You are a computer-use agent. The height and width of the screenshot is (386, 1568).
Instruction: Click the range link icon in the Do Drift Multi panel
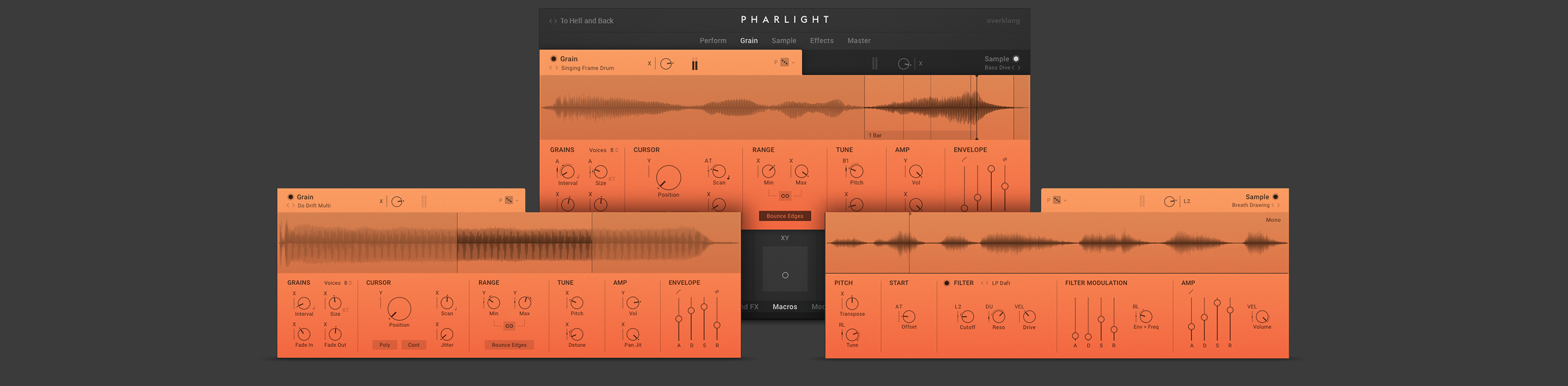coord(510,326)
